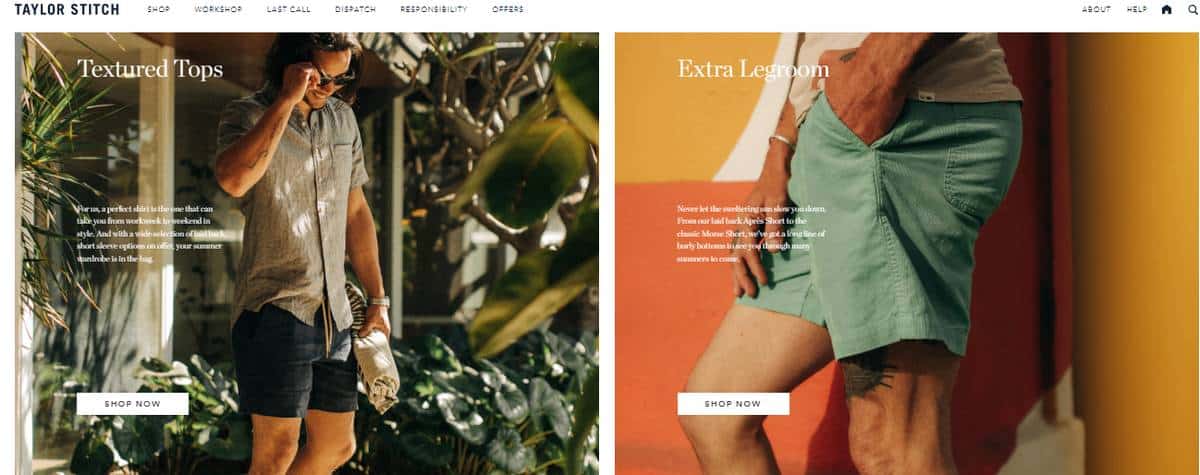
Task: Click the Taylor Stitch logo
Action: click(x=67, y=10)
